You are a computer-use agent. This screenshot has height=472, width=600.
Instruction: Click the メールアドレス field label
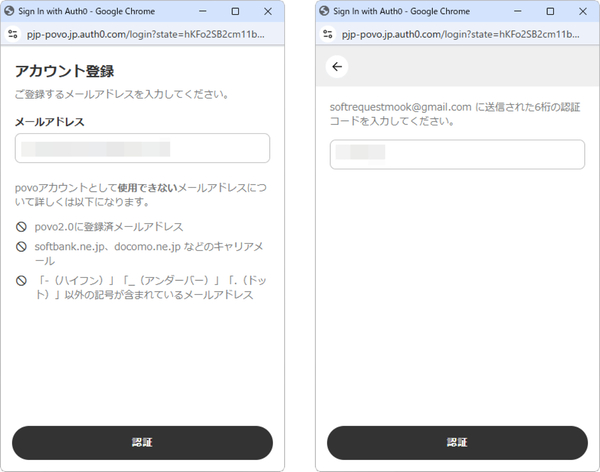[49, 122]
